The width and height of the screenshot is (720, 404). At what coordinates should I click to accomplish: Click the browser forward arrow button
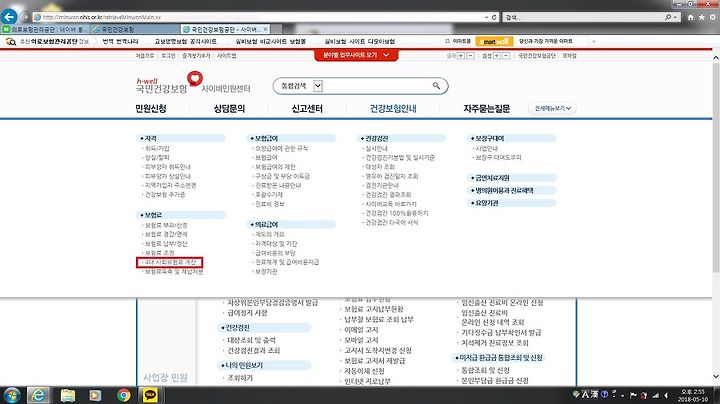click(x=24, y=17)
